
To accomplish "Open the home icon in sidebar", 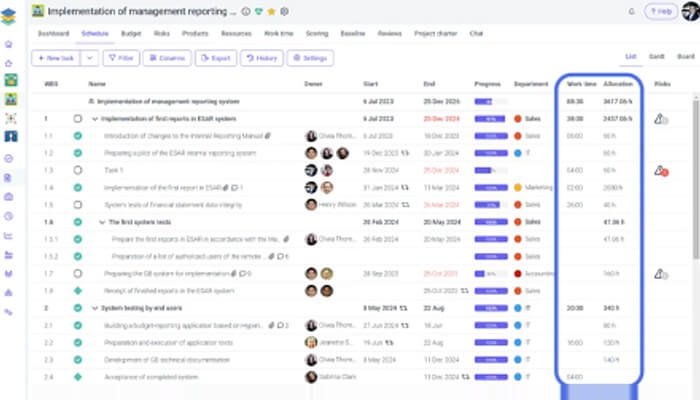I will 8,44.
